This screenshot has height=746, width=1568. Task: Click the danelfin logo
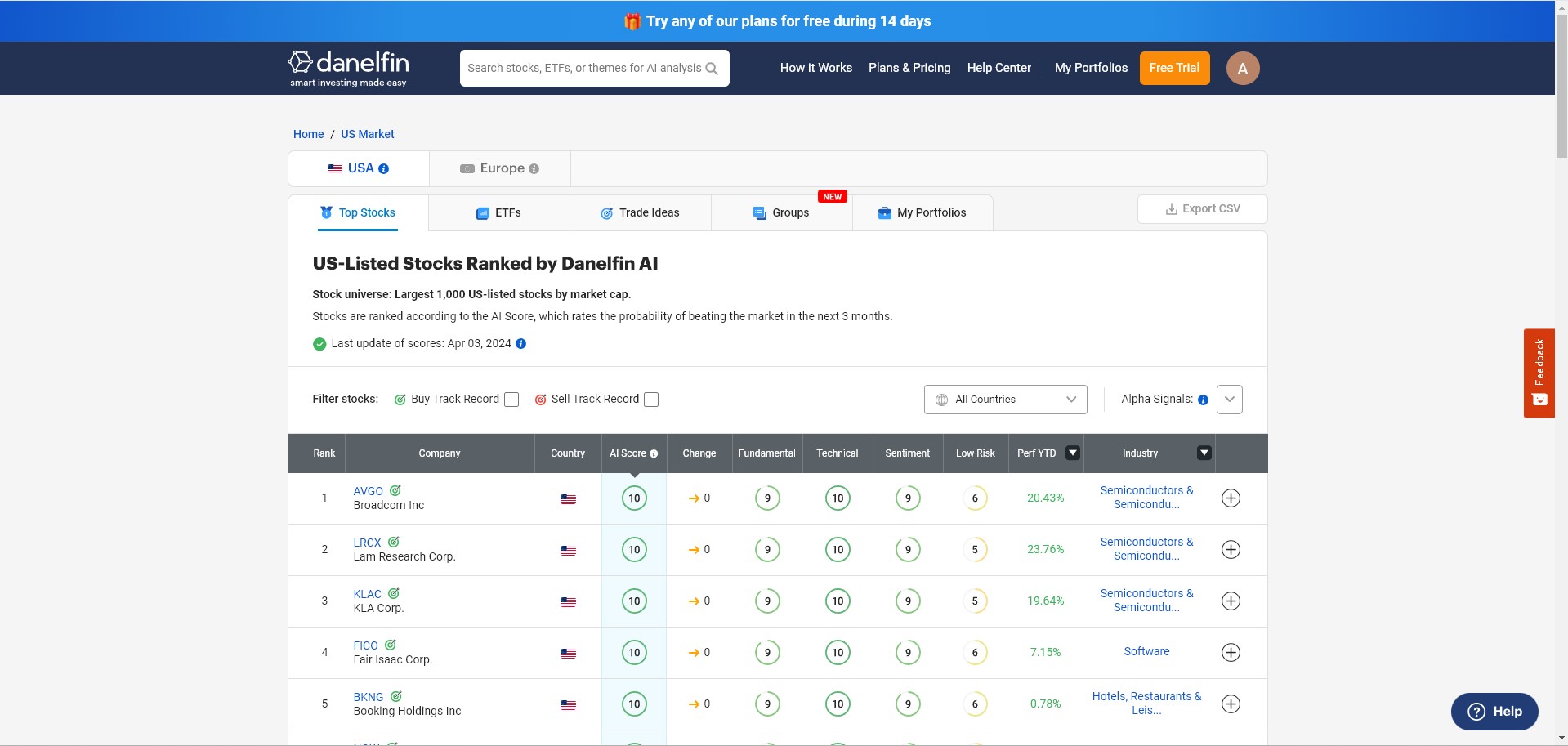tap(348, 69)
